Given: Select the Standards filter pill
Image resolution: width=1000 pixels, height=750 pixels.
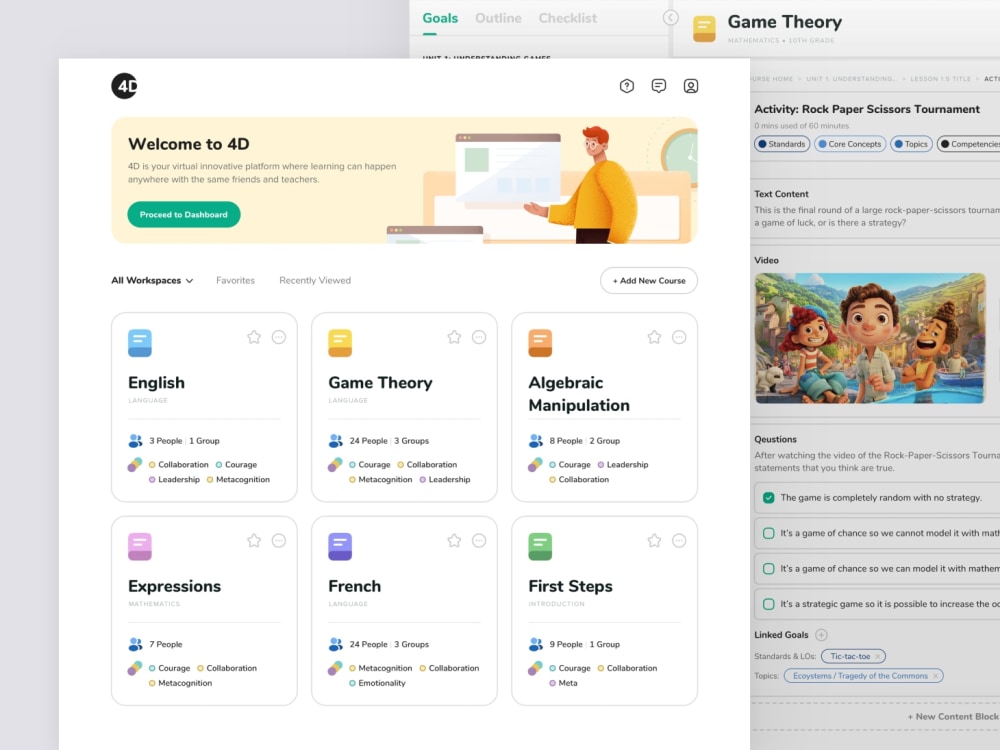Looking at the screenshot, I should pyautogui.click(x=782, y=144).
